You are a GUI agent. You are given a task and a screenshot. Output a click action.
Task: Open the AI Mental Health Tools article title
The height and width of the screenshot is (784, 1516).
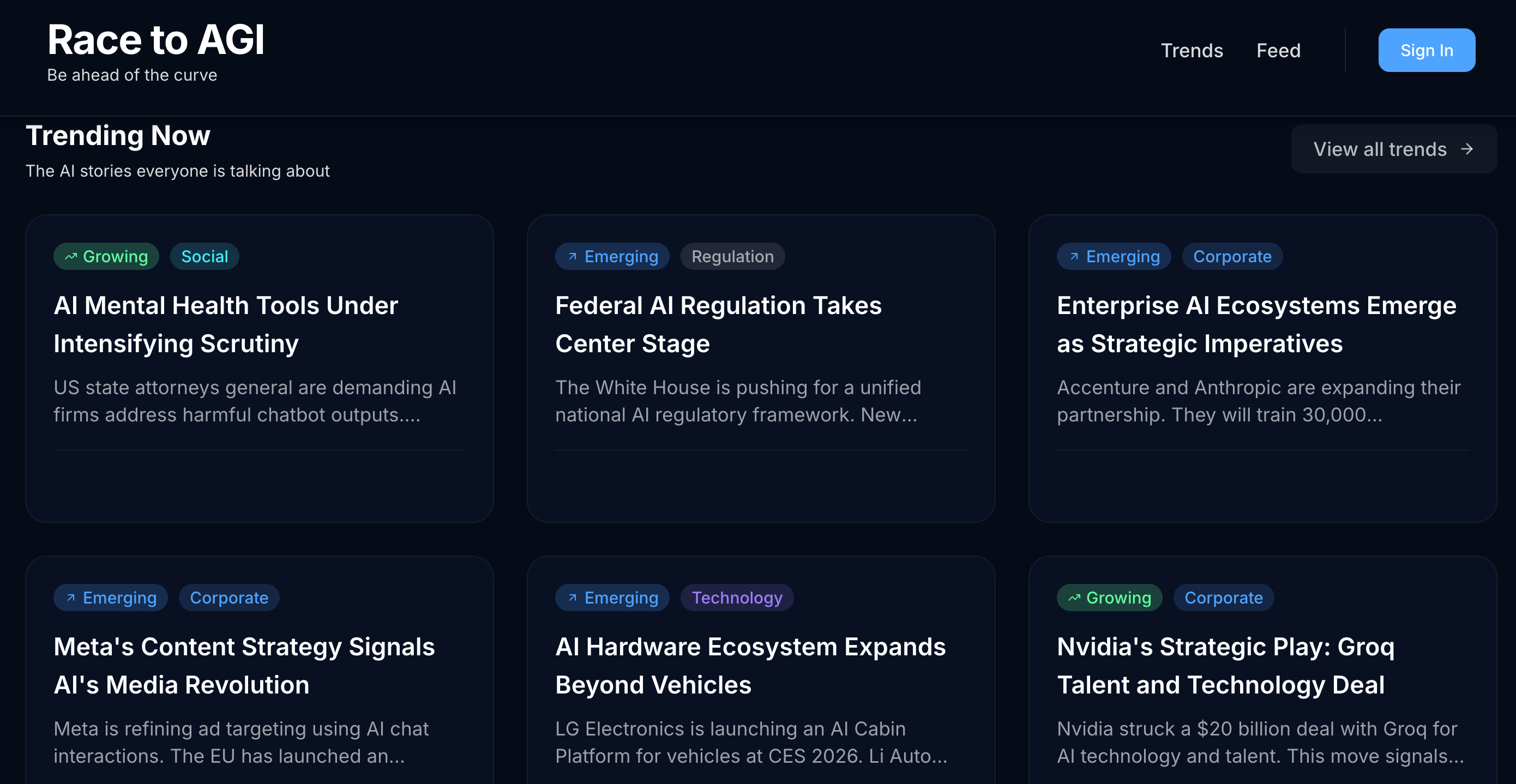225,324
